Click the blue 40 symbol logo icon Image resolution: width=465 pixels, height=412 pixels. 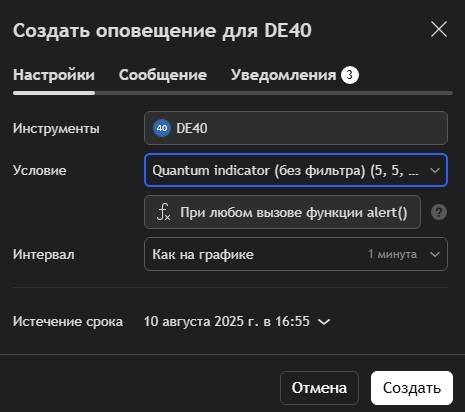tap(162, 128)
